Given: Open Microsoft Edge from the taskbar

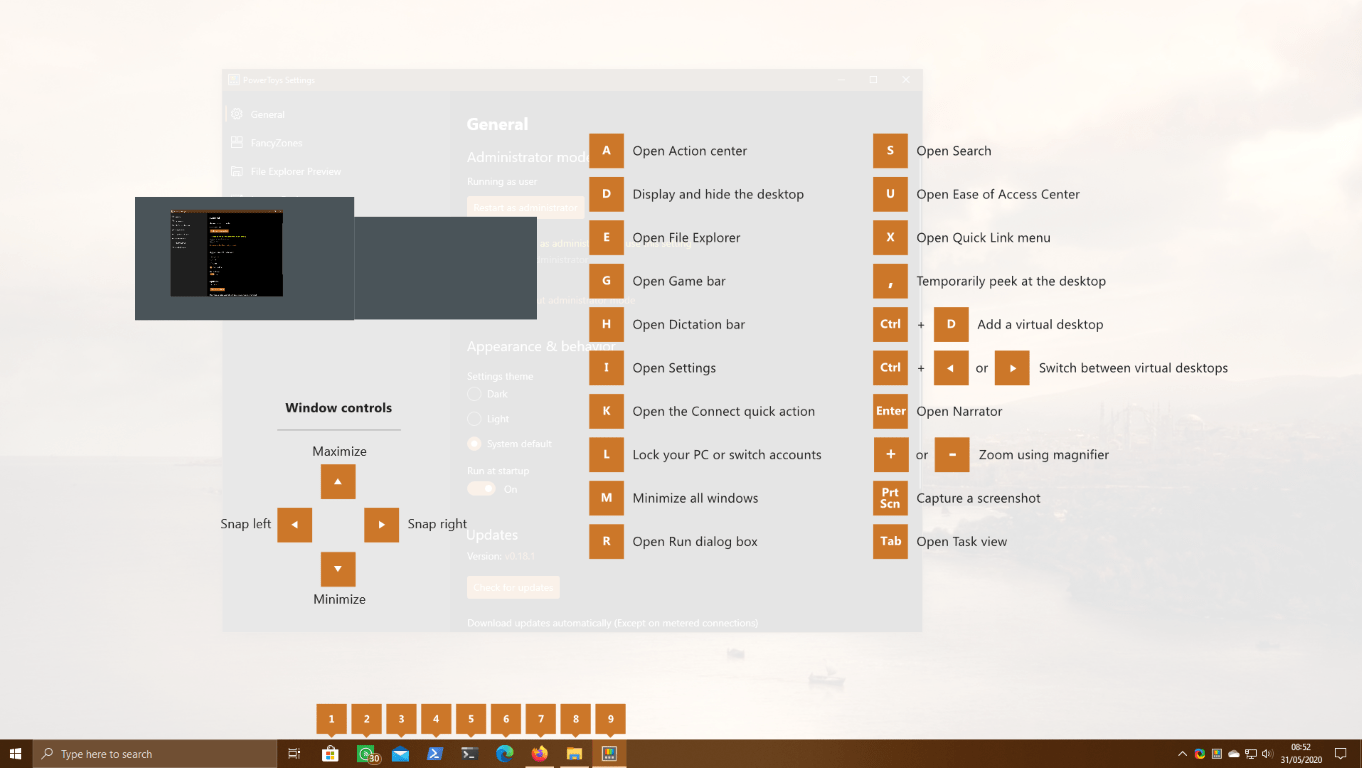Looking at the screenshot, I should 504,753.
